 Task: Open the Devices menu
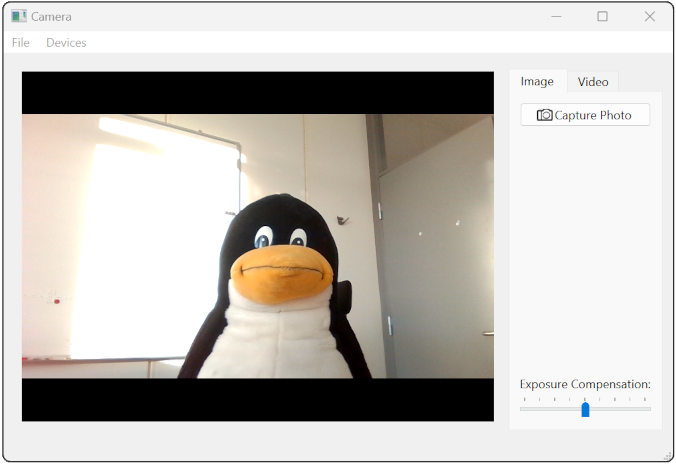coord(66,43)
